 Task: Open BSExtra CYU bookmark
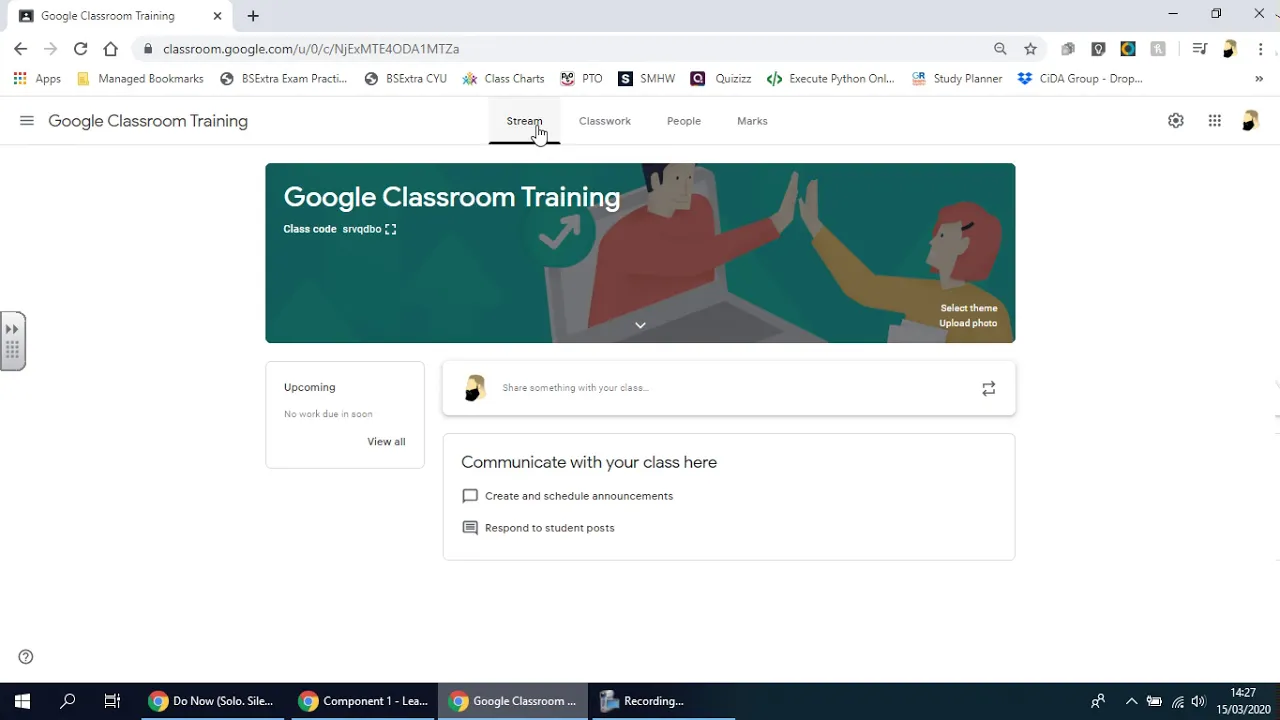click(x=405, y=79)
